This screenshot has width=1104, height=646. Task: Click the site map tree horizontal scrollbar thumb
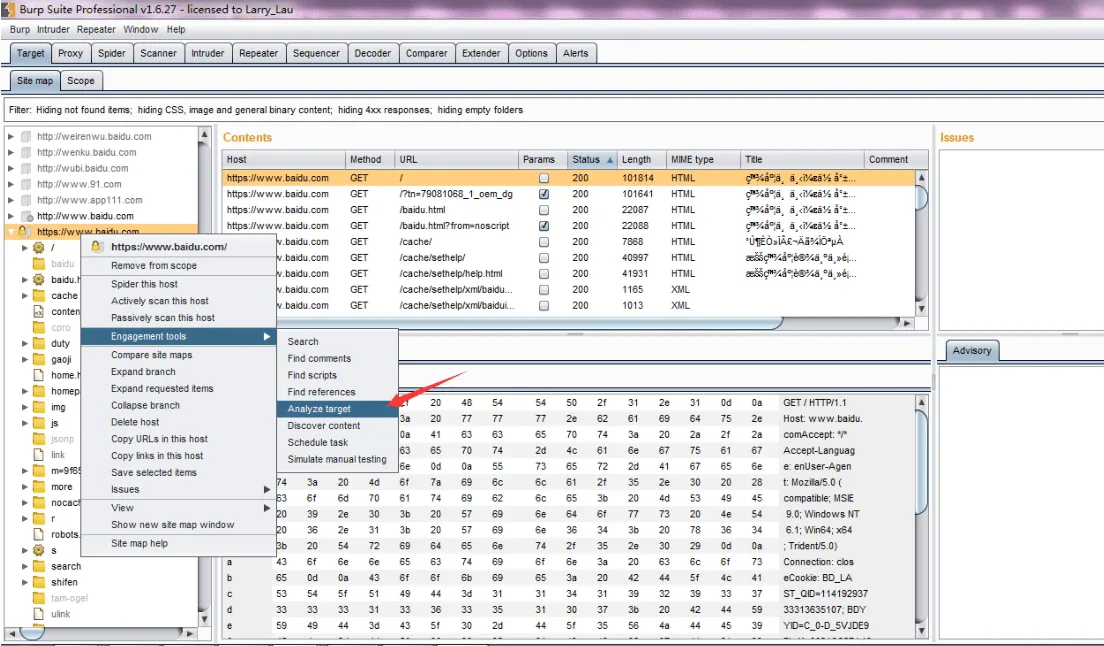[32, 633]
